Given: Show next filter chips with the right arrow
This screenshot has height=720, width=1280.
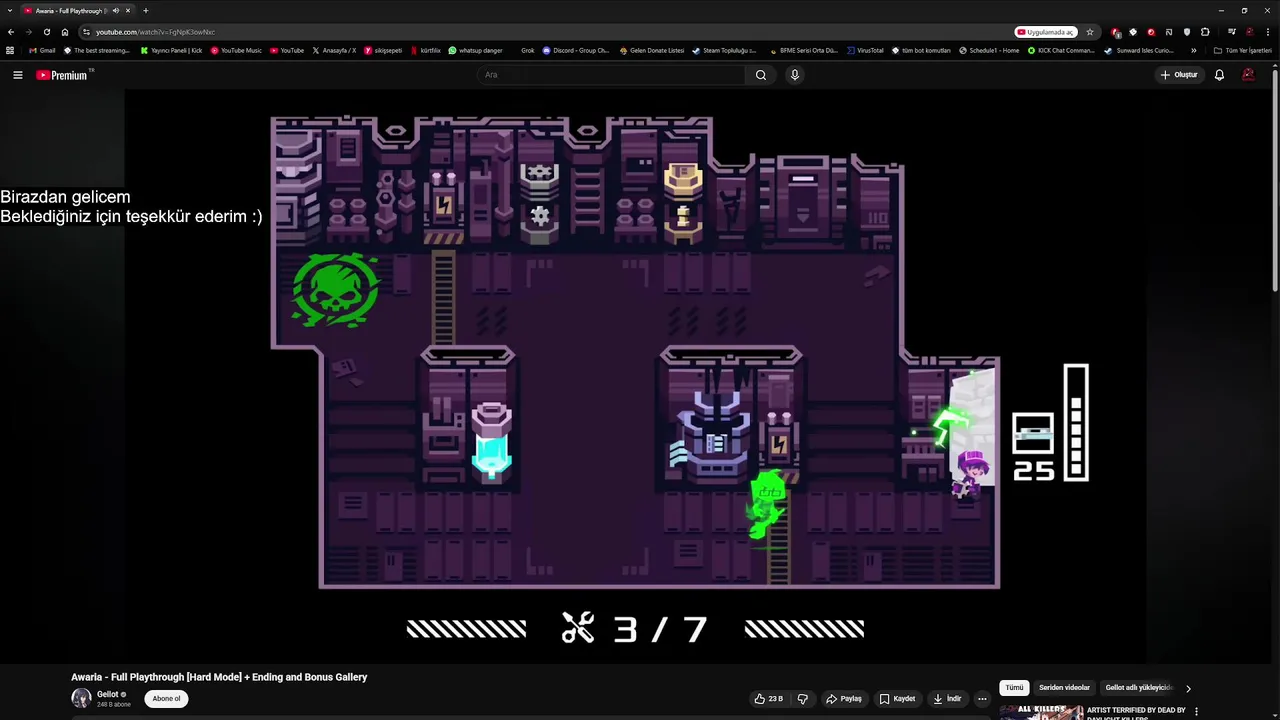Looking at the screenshot, I should click(x=1188, y=688).
